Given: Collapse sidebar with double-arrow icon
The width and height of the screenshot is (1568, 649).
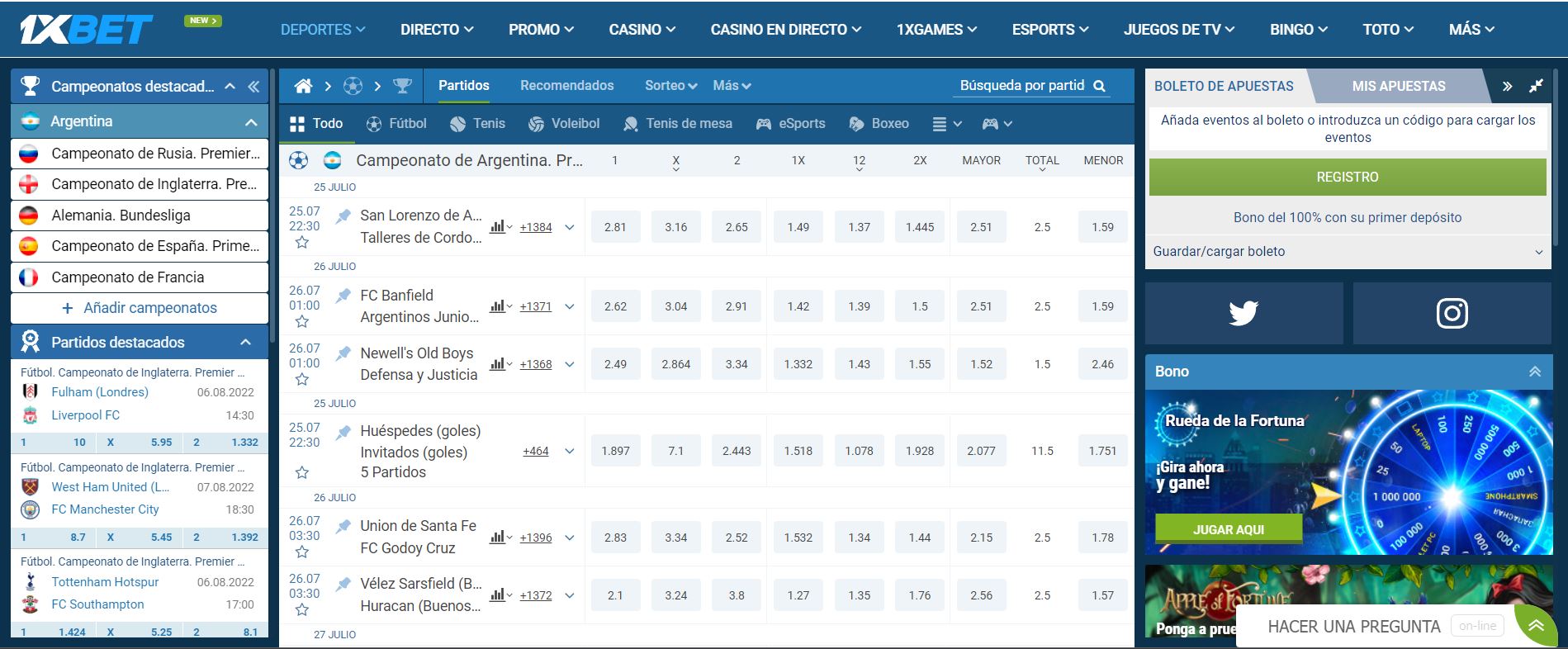Looking at the screenshot, I should point(253,86).
